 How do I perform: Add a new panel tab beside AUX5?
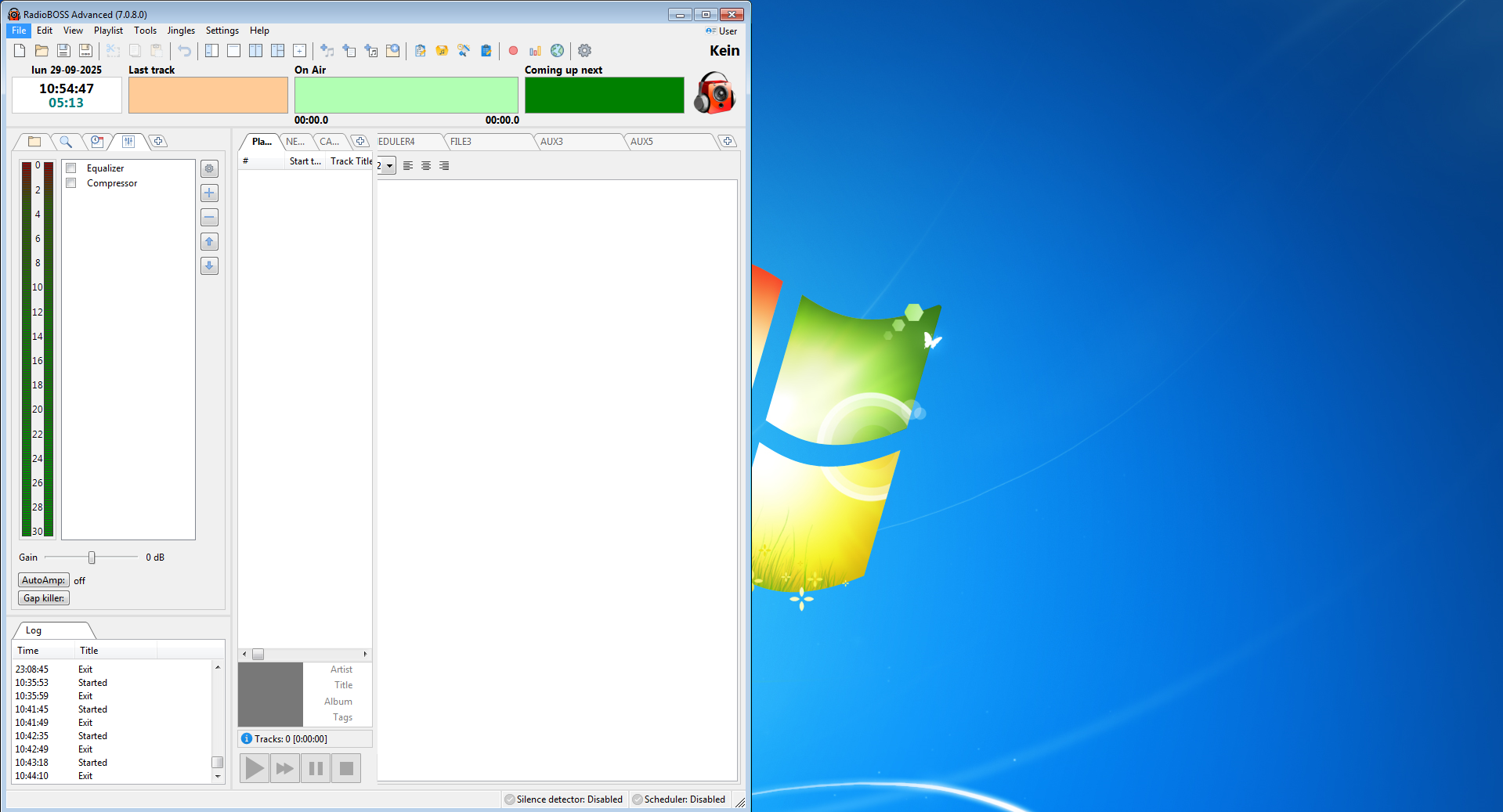pos(728,142)
